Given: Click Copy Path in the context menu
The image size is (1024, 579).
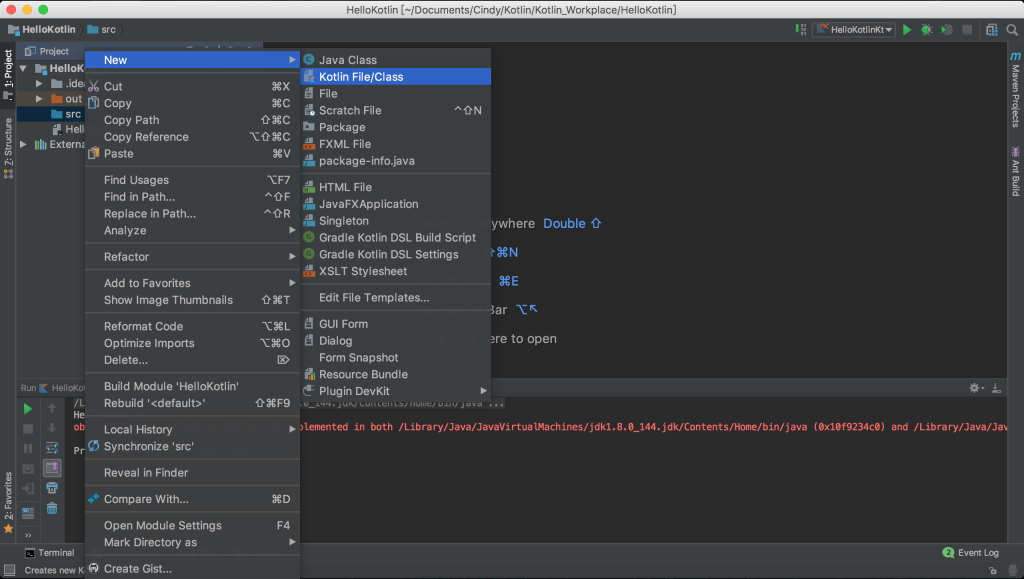Looking at the screenshot, I should [192, 120].
